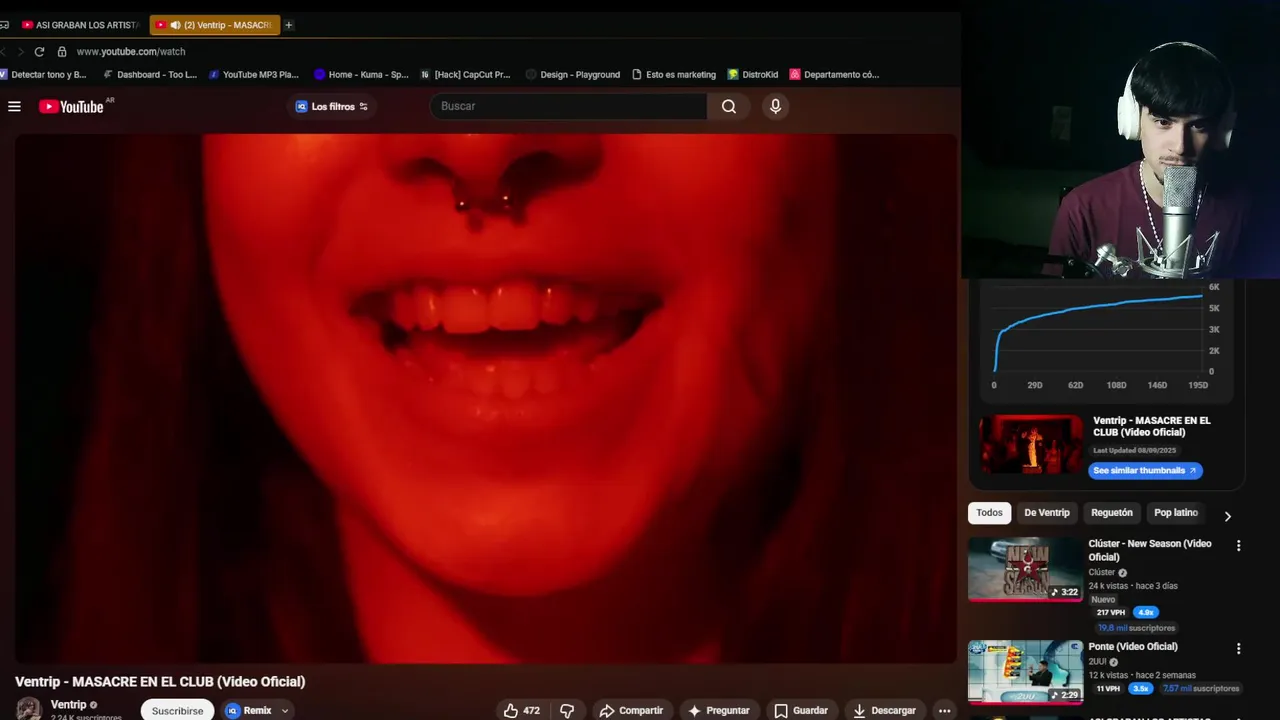This screenshot has width=1280, height=720.
Task: Click the 217 VPH stat badge
Action: point(1110,612)
